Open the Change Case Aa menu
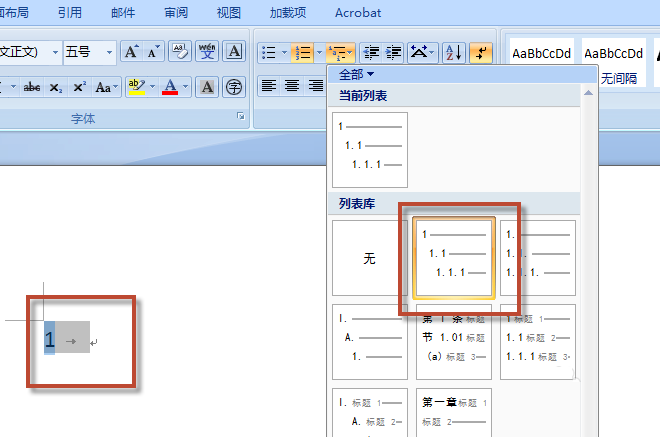The image size is (660, 437). (106, 87)
